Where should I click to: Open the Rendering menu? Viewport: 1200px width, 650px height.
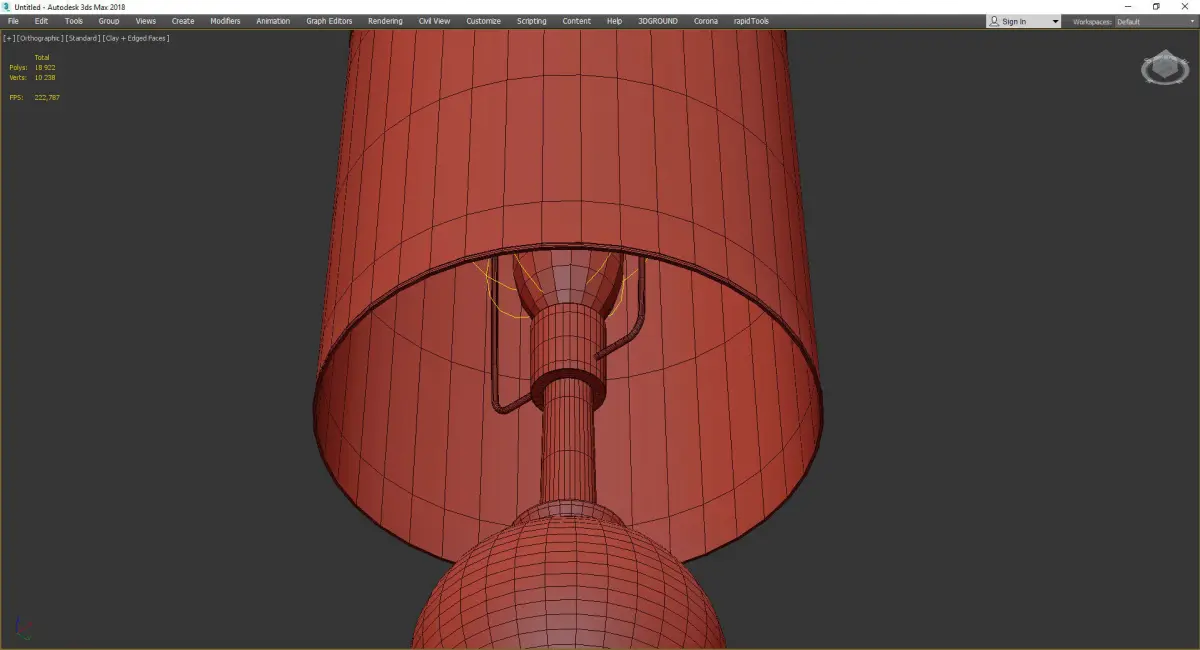point(385,21)
